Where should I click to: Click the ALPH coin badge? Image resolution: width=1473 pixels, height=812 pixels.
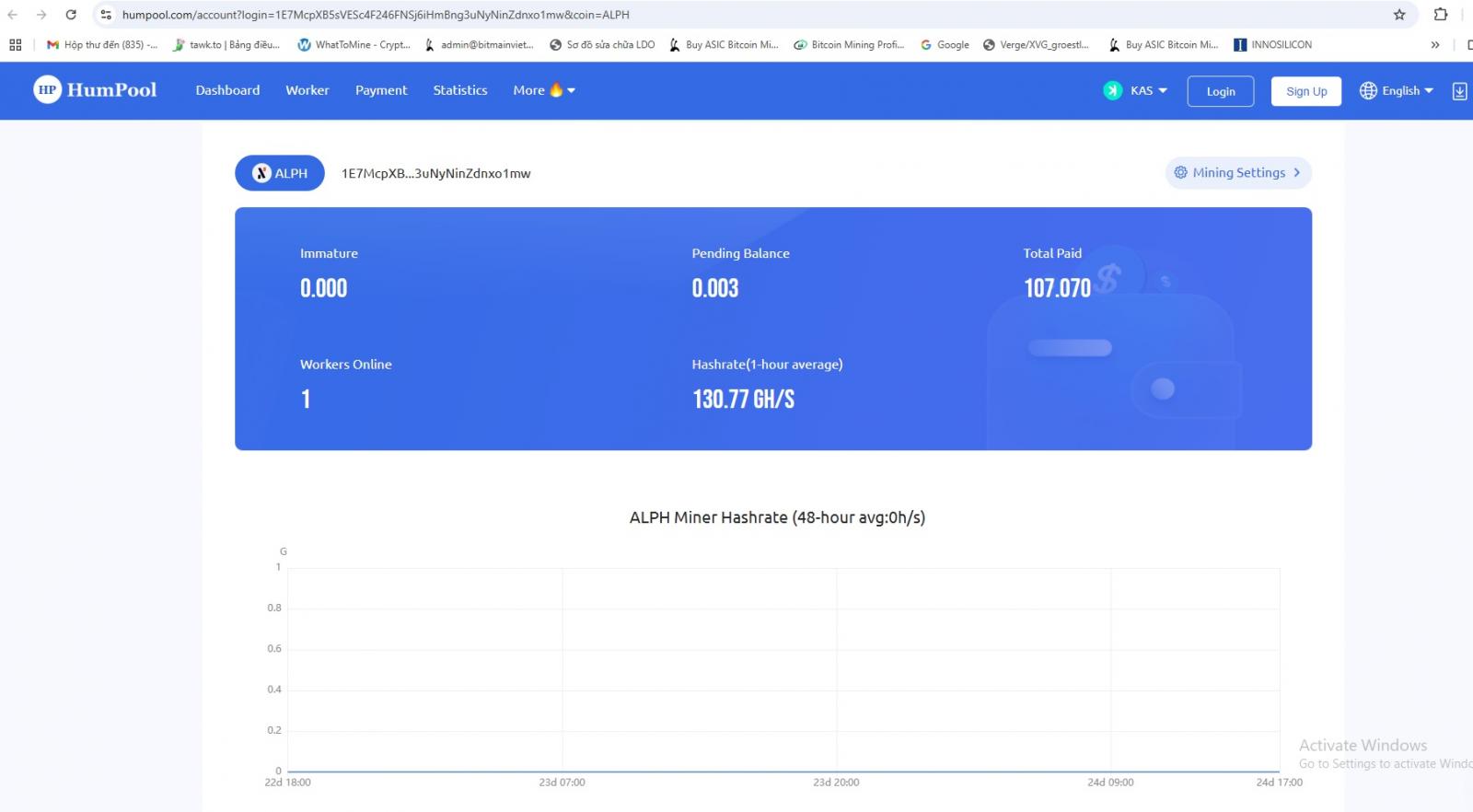(x=280, y=173)
